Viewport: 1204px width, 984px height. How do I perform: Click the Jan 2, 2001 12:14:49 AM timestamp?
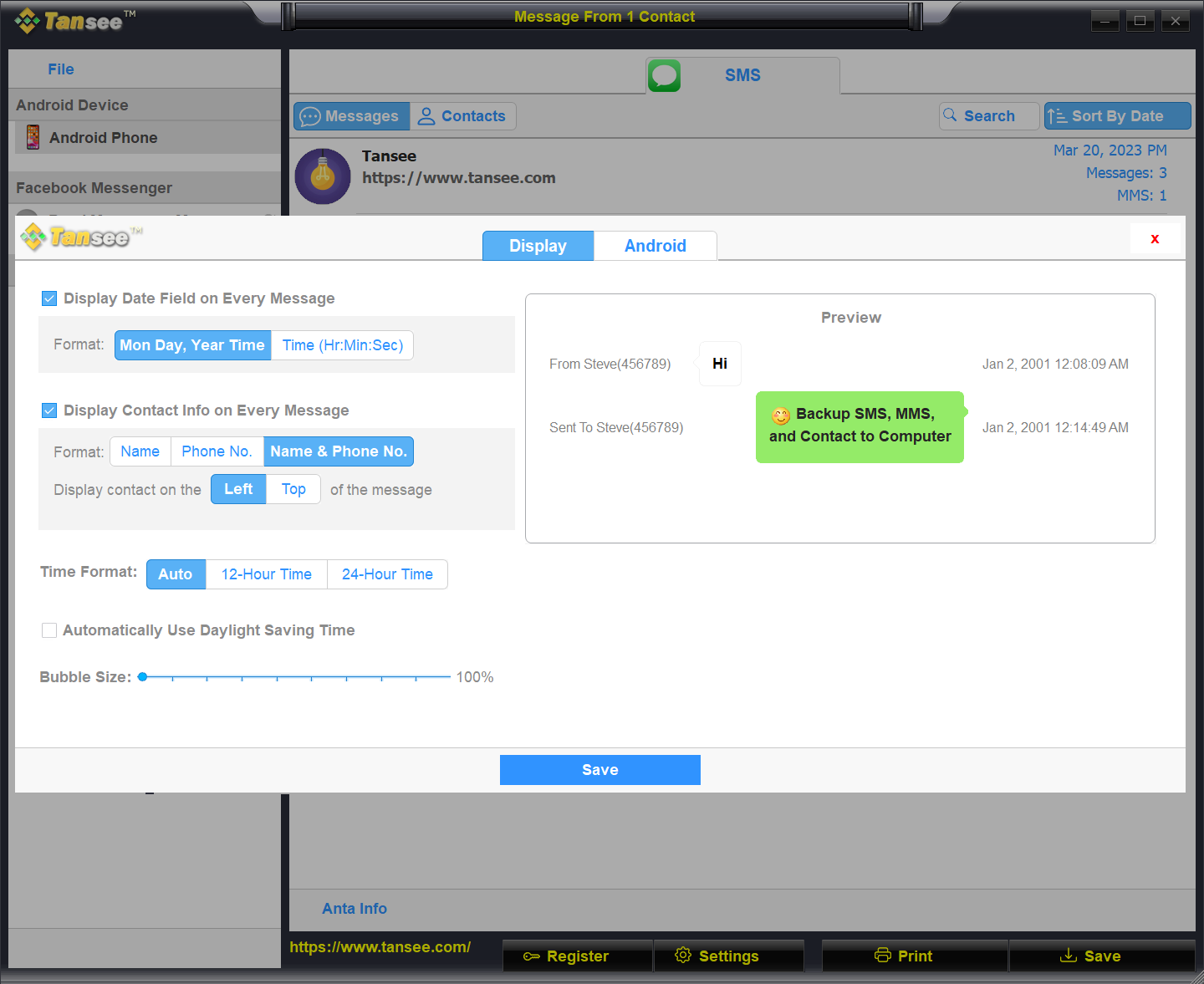point(1055,428)
